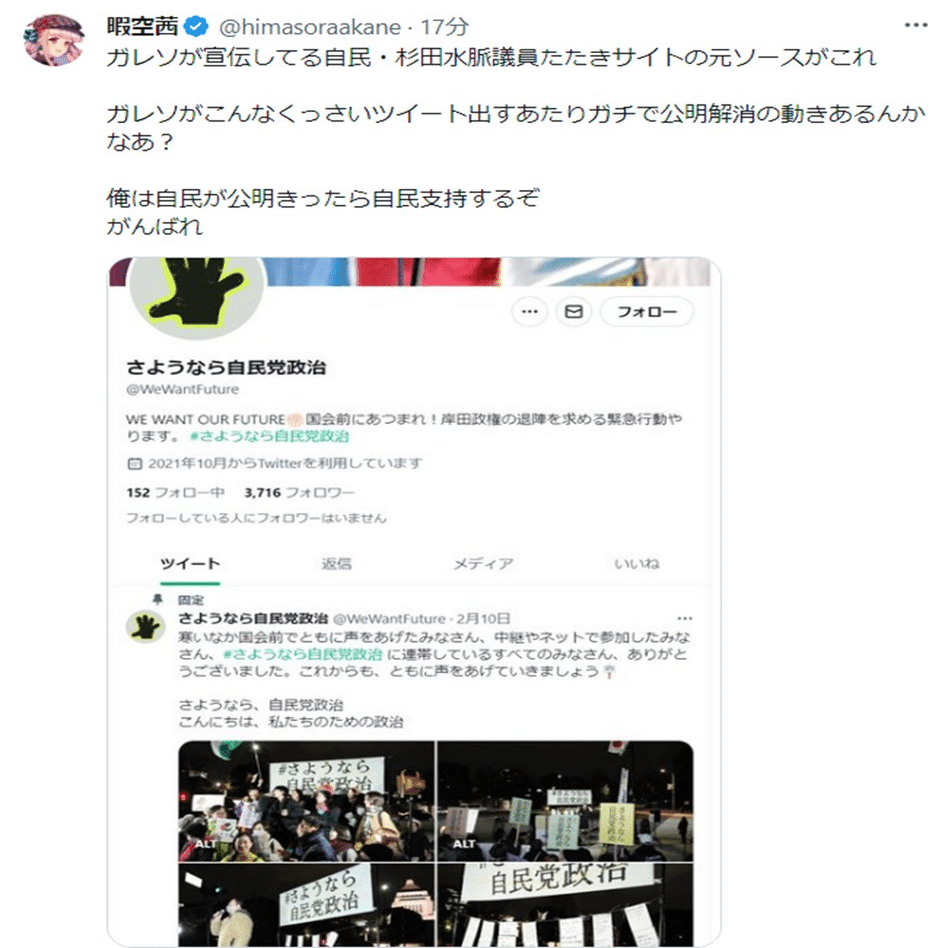Click #さようなら自民党政治 hashtag in bio

click(x=269, y=436)
